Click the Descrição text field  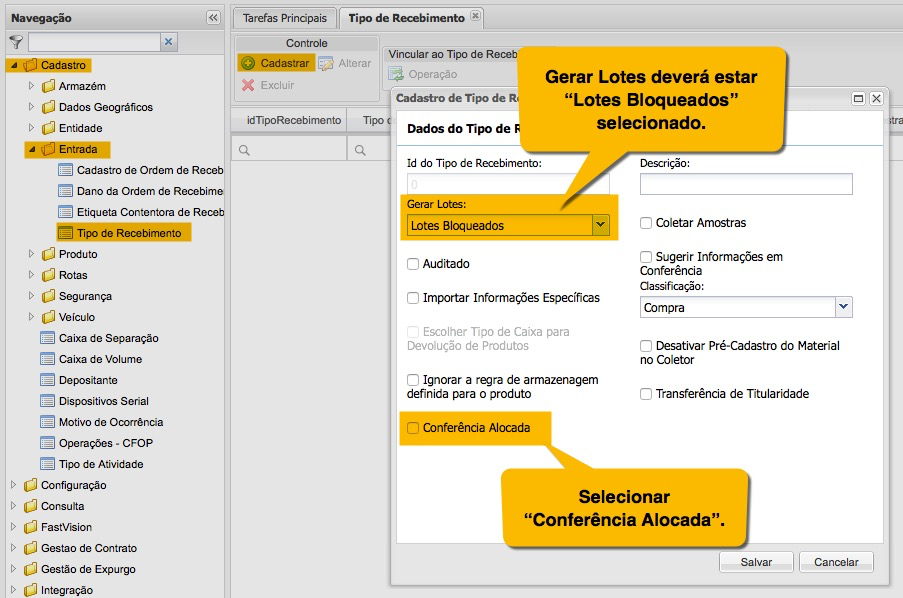coord(746,184)
